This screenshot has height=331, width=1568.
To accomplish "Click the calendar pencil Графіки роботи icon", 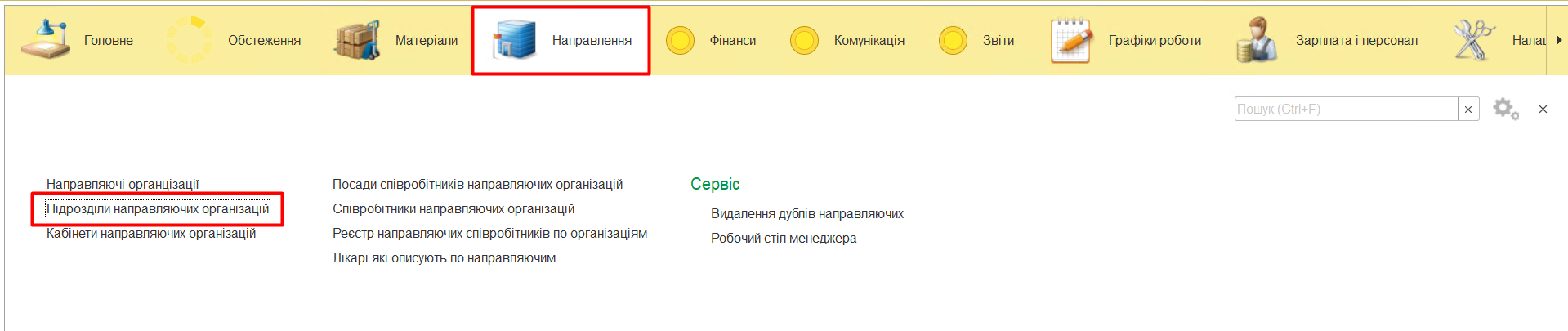I will 1071,40.
